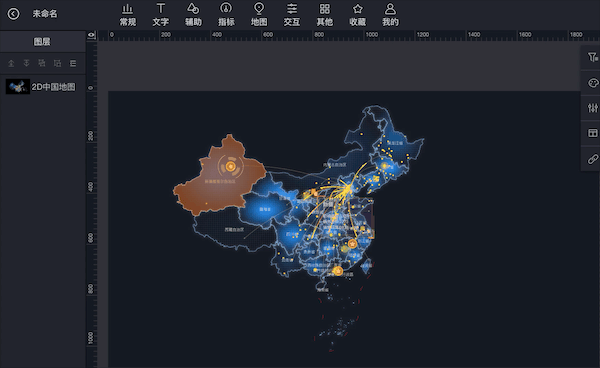The height and width of the screenshot is (368, 600).
Task: Click the back arrow icon
Action: click(x=13, y=14)
